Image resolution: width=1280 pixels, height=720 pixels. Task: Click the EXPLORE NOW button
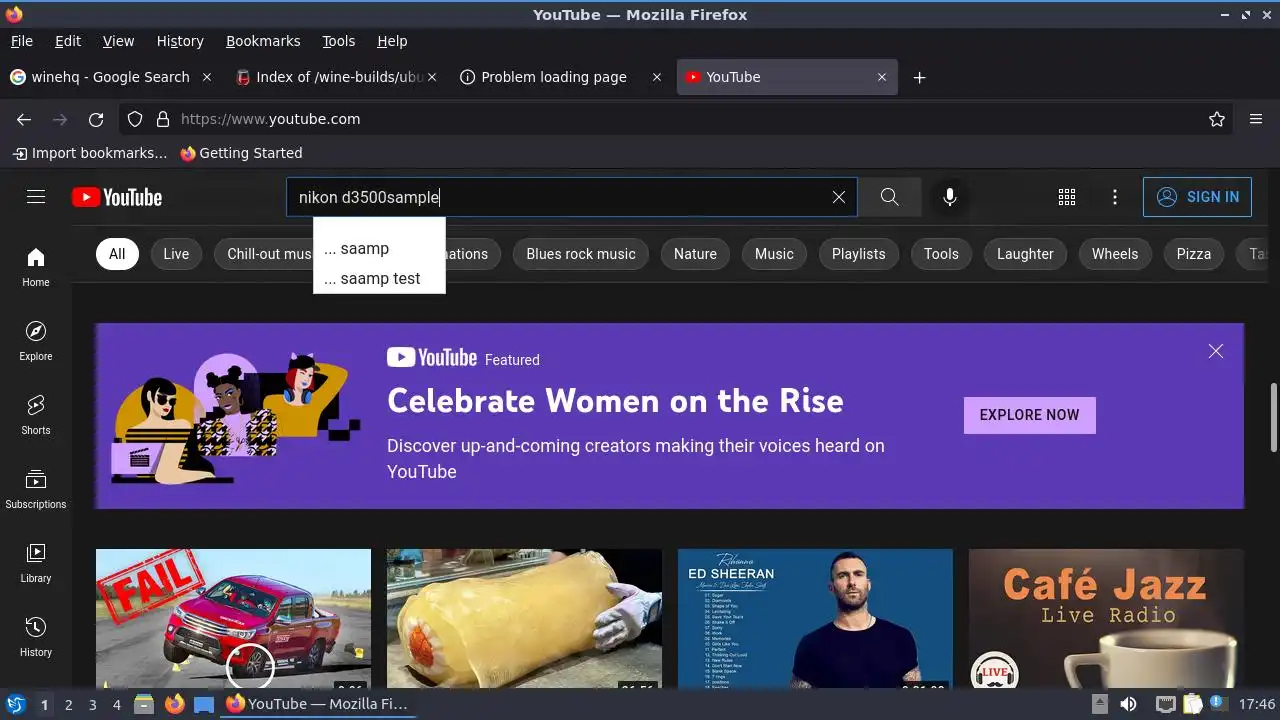coord(1029,415)
